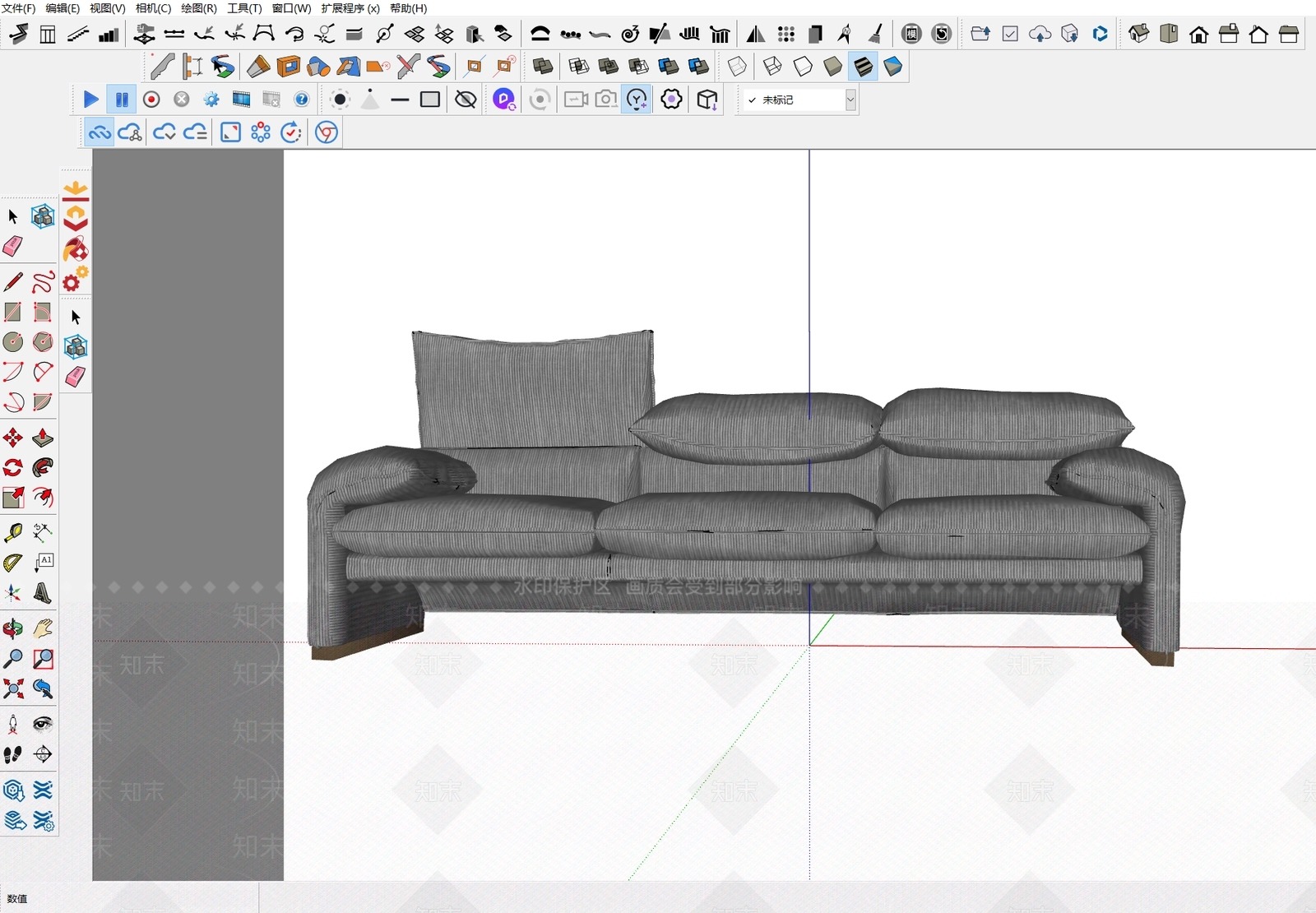Select the Zoom magnifier tool
Viewport: 1316px width, 913px height.
click(13, 659)
